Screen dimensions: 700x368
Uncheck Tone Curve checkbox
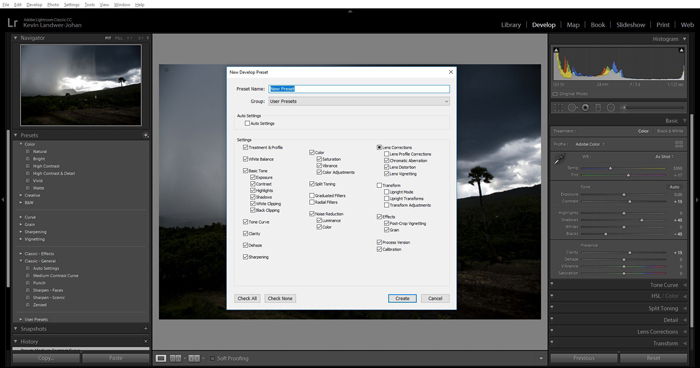click(246, 222)
